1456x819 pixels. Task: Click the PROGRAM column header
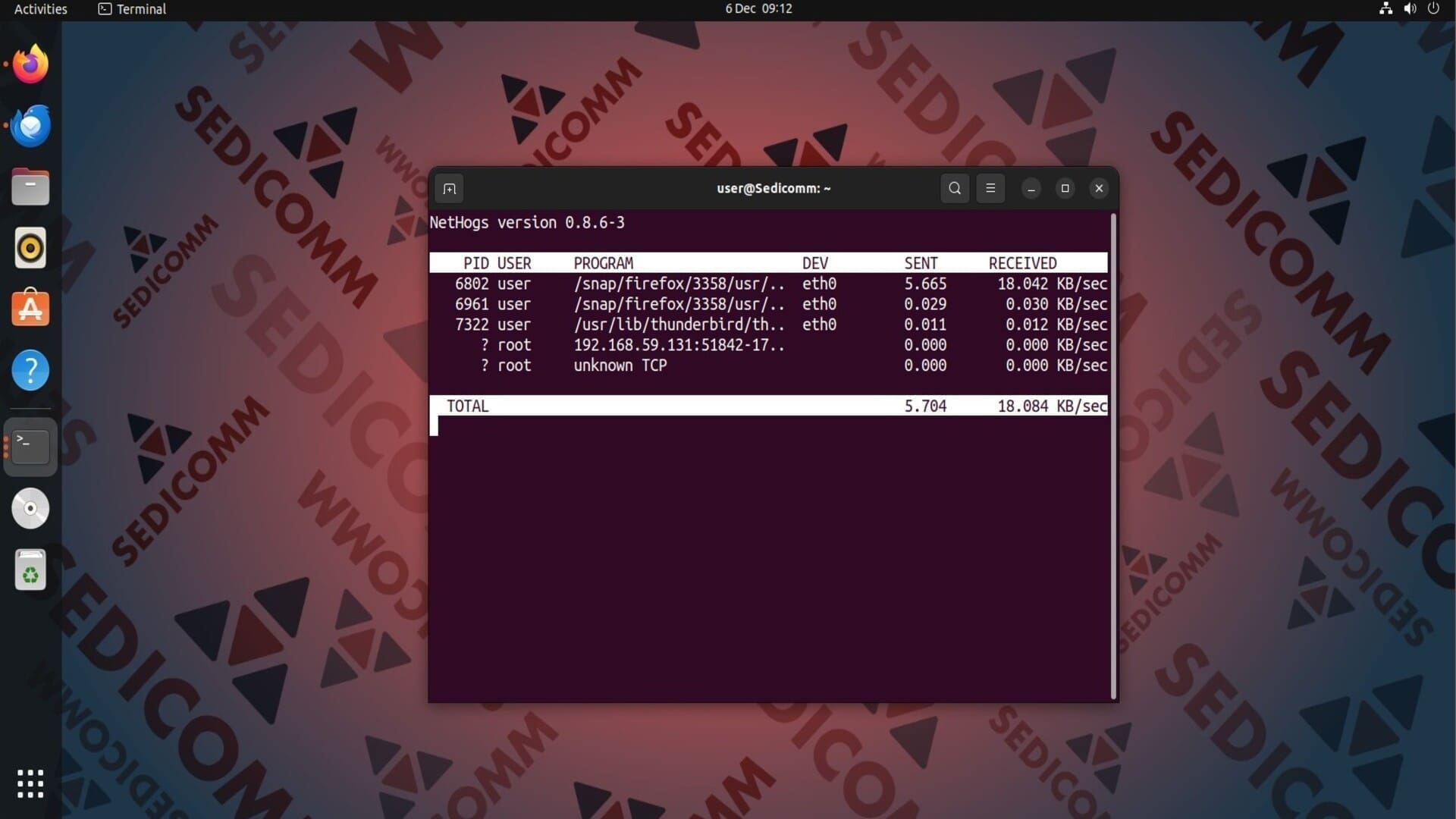604,263
